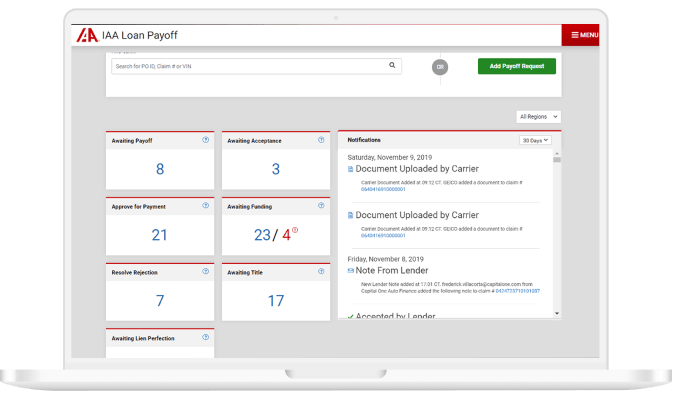Click help icon on Awaiting Lien Perfection card
Image resolution: width=677 pixels, height=399 pixels.
pos(206,337)
